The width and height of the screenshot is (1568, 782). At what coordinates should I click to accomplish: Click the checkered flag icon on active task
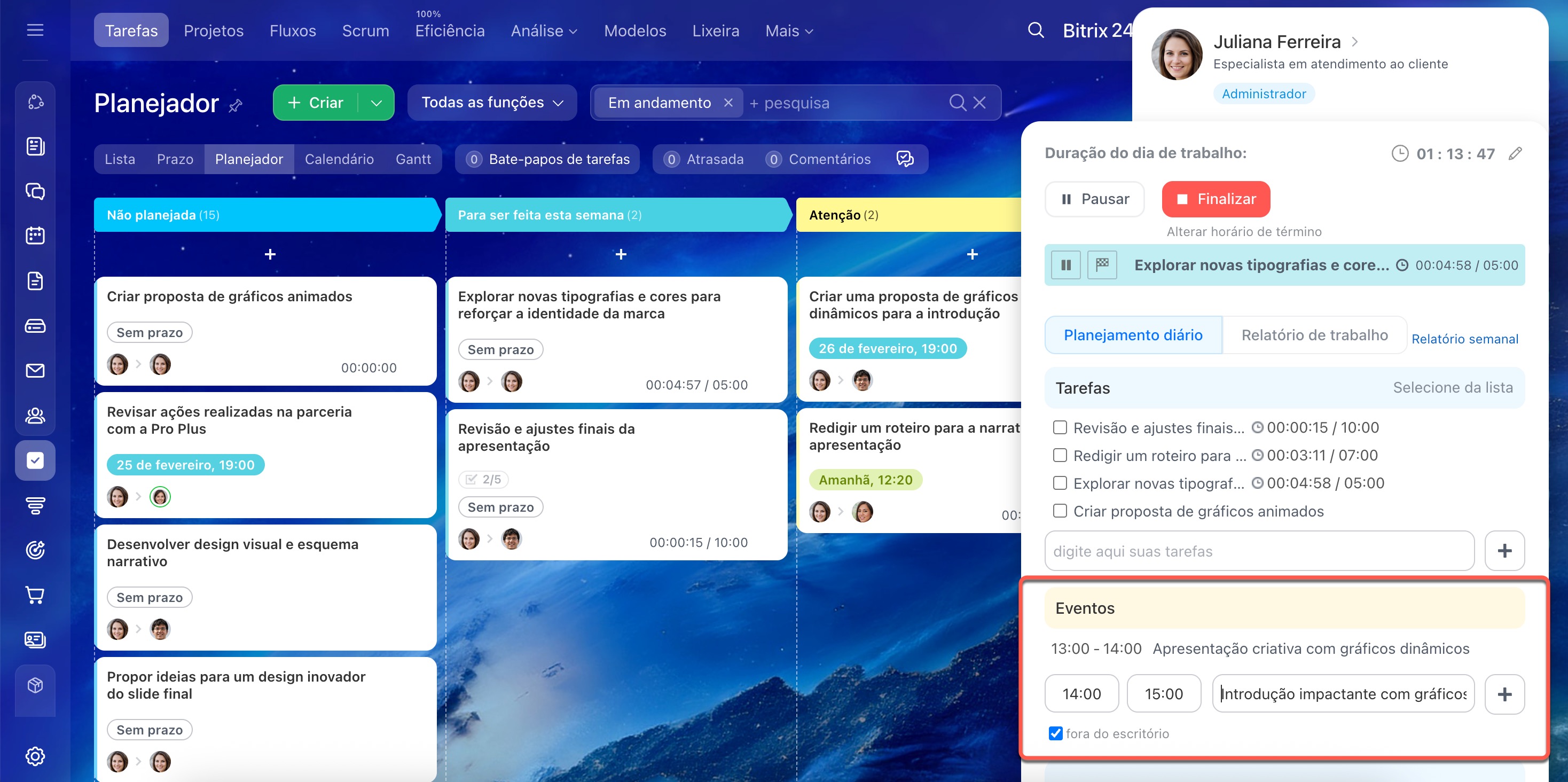pyautogui.click(x=1102, y=265)
